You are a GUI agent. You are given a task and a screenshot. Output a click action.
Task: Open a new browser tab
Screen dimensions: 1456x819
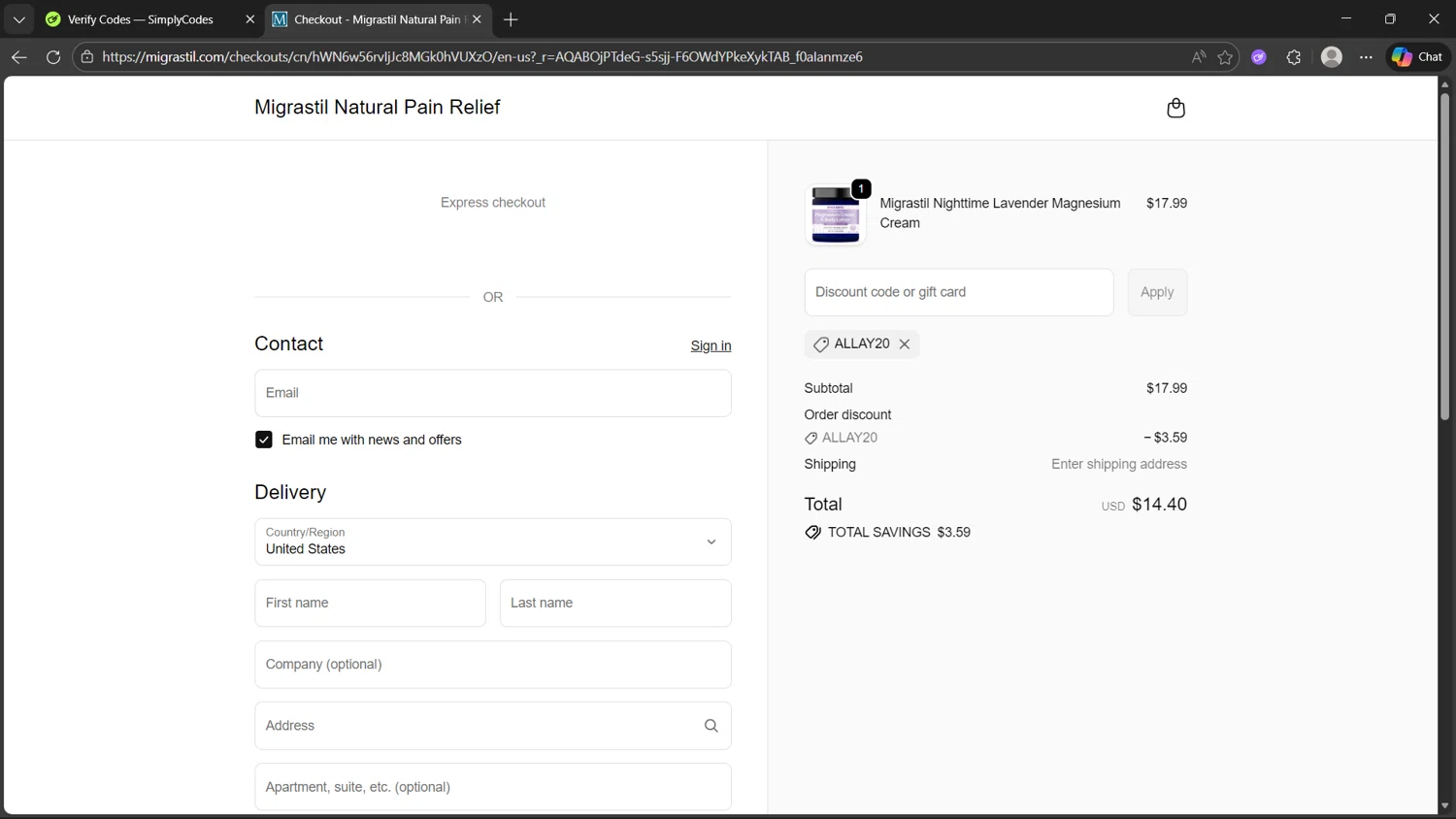(511, 19)
